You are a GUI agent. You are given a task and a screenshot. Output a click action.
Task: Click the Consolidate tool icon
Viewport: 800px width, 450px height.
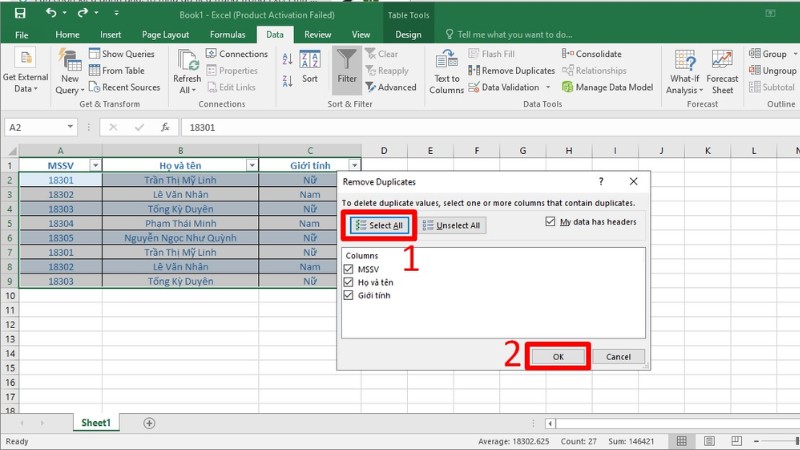[569, 54]
